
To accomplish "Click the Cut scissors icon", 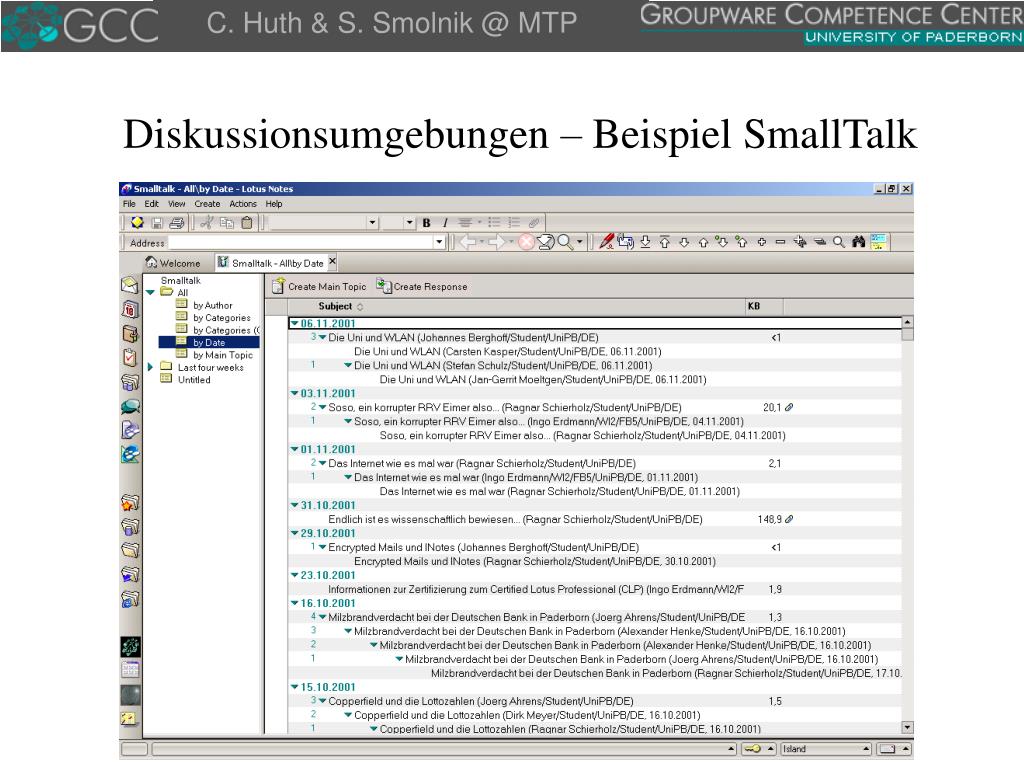I will coord(207,223).
